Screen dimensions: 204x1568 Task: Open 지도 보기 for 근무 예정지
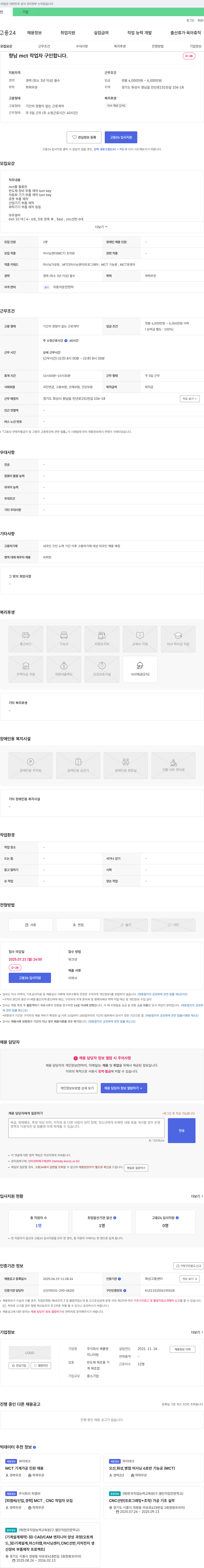pos(189,399)
